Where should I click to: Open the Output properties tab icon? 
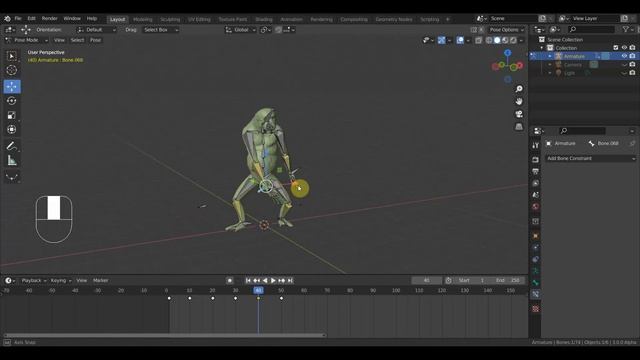[x=536, y=171]
